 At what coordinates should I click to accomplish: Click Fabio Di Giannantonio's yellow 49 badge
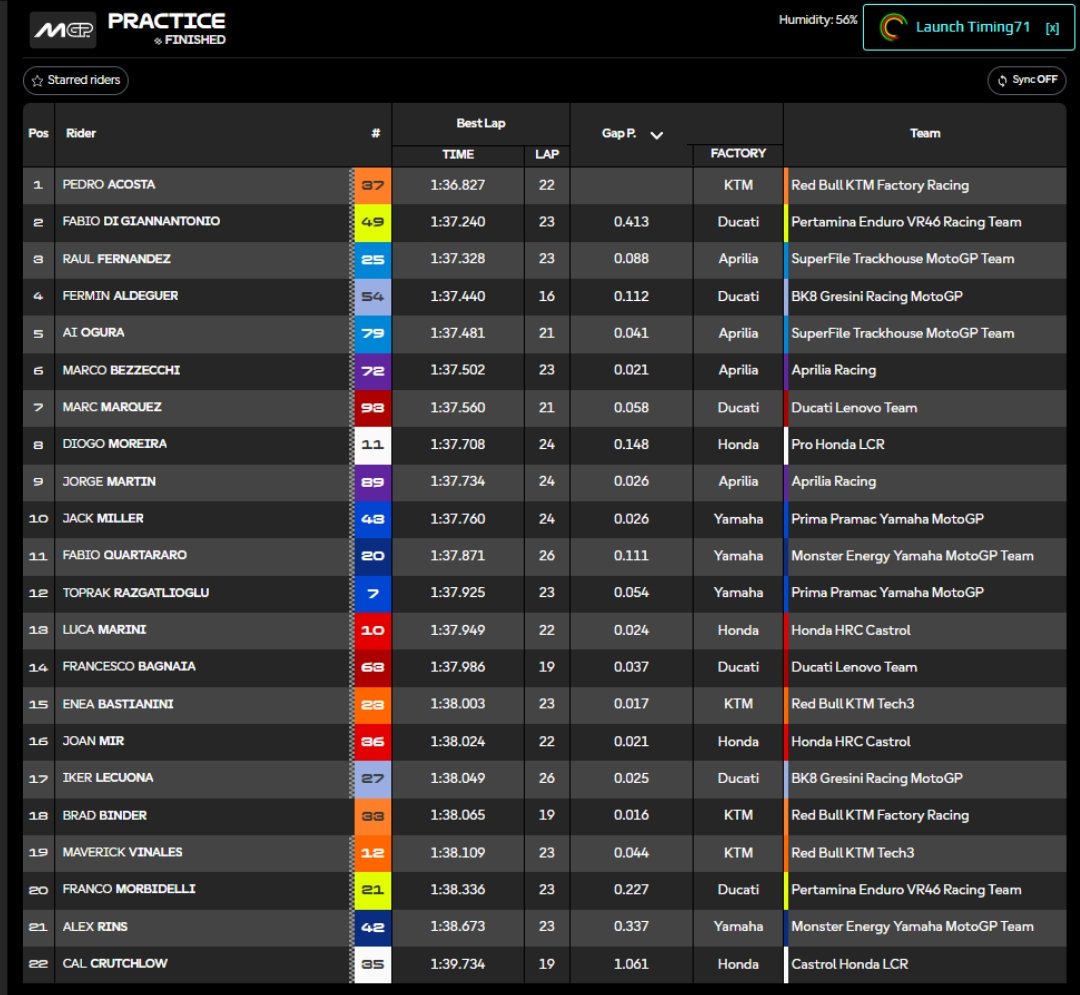tap(373, 222)
